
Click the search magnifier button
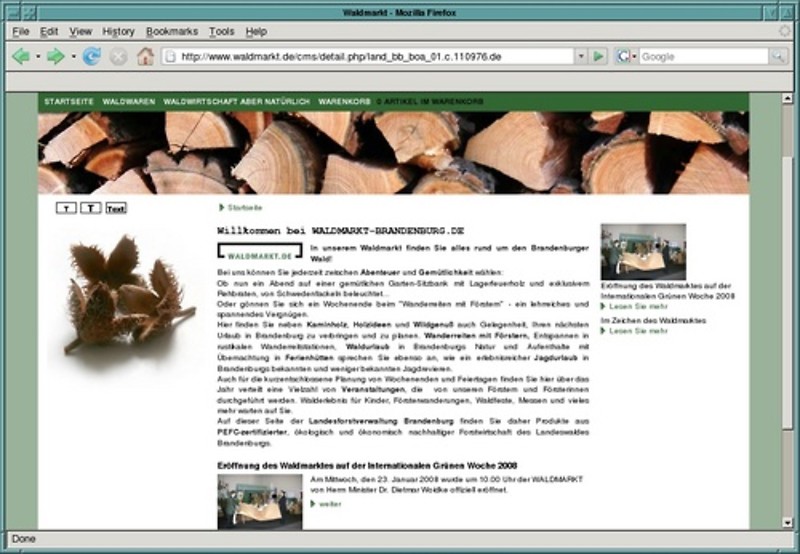coord(778,56)
